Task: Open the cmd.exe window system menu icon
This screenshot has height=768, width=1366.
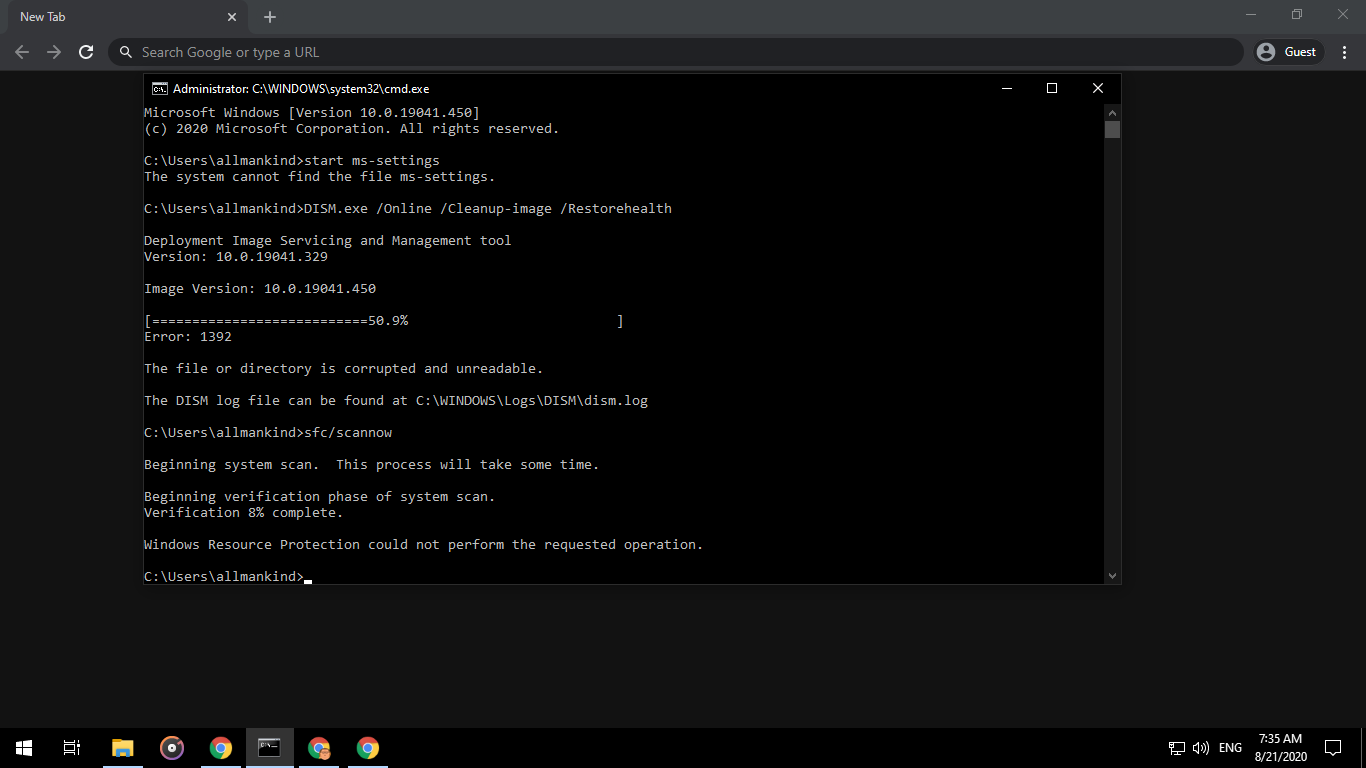Action: (x=159, y=88)
